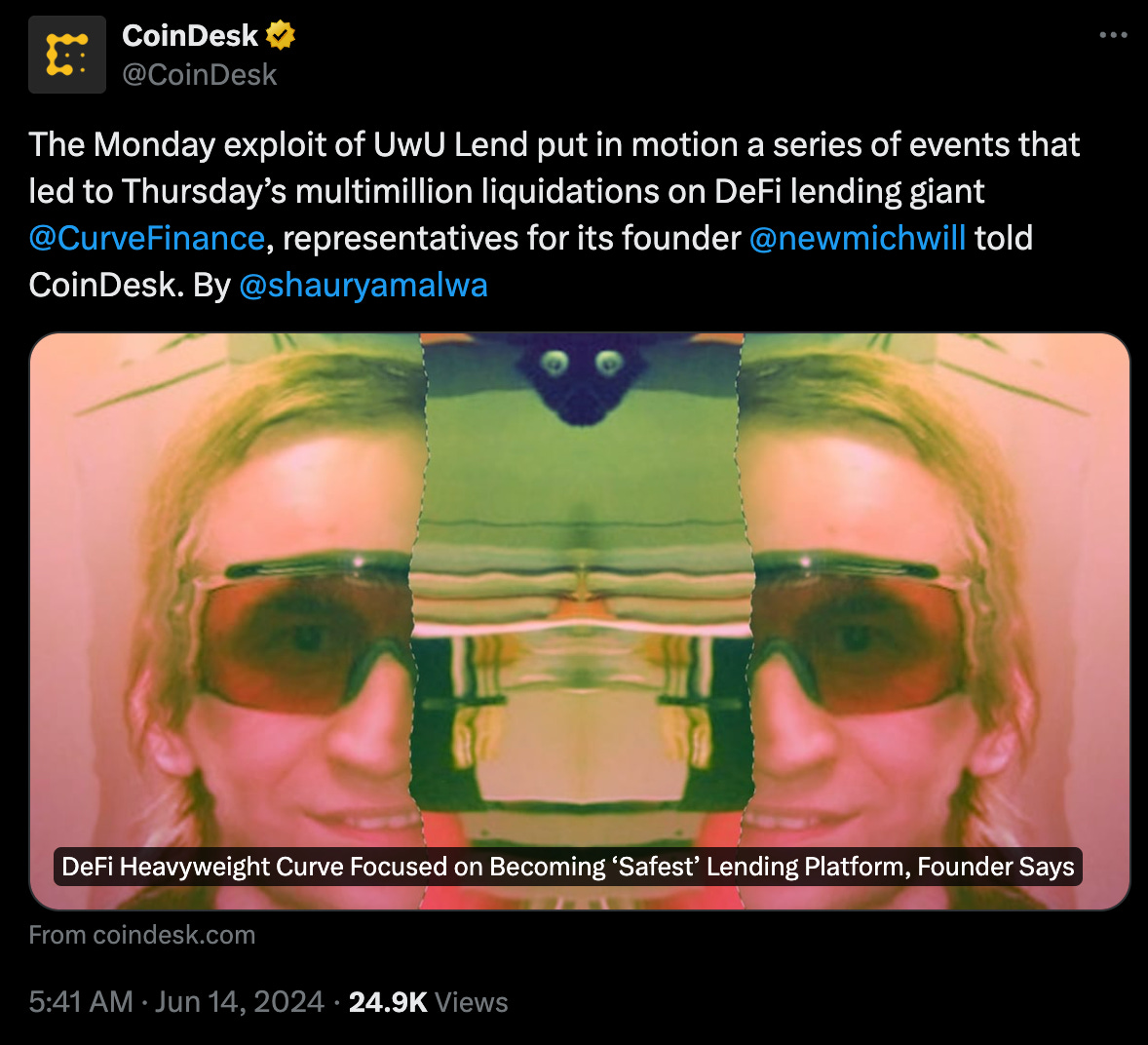Click the black cat's eyes in the image
The height and width of the screenshot is (1045, 1148).
[582, 362]
